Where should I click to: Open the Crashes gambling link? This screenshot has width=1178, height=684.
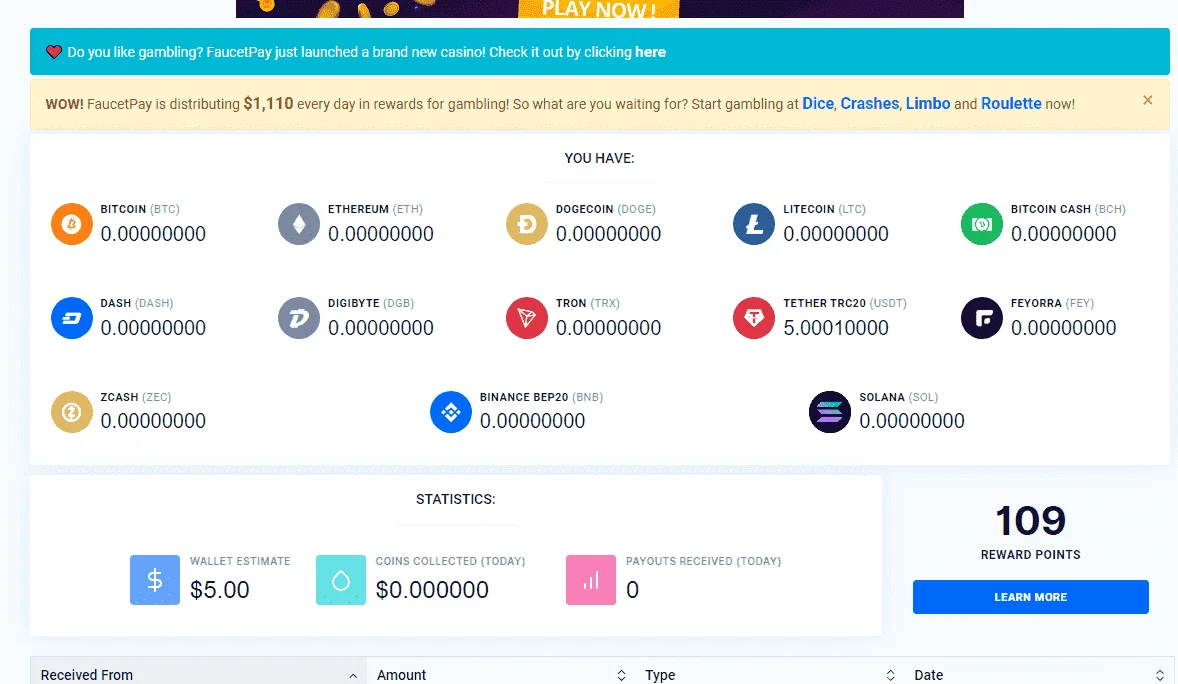(x=869, y=104)
